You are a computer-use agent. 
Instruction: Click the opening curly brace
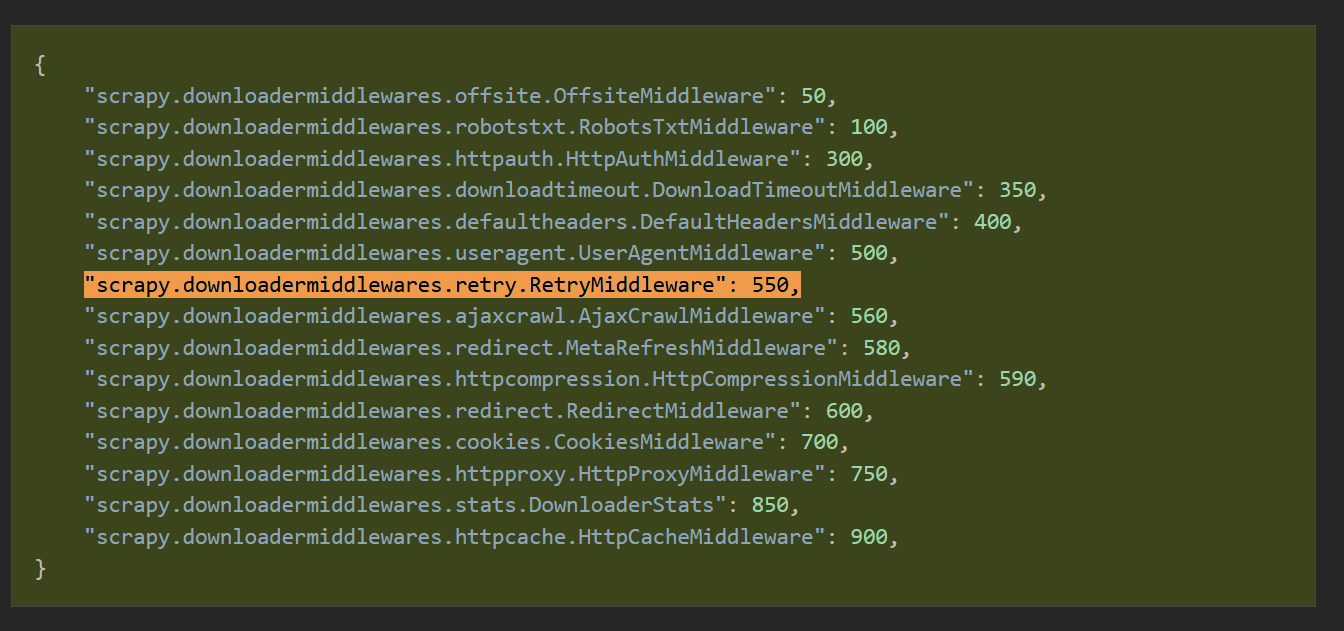point(40,65)
